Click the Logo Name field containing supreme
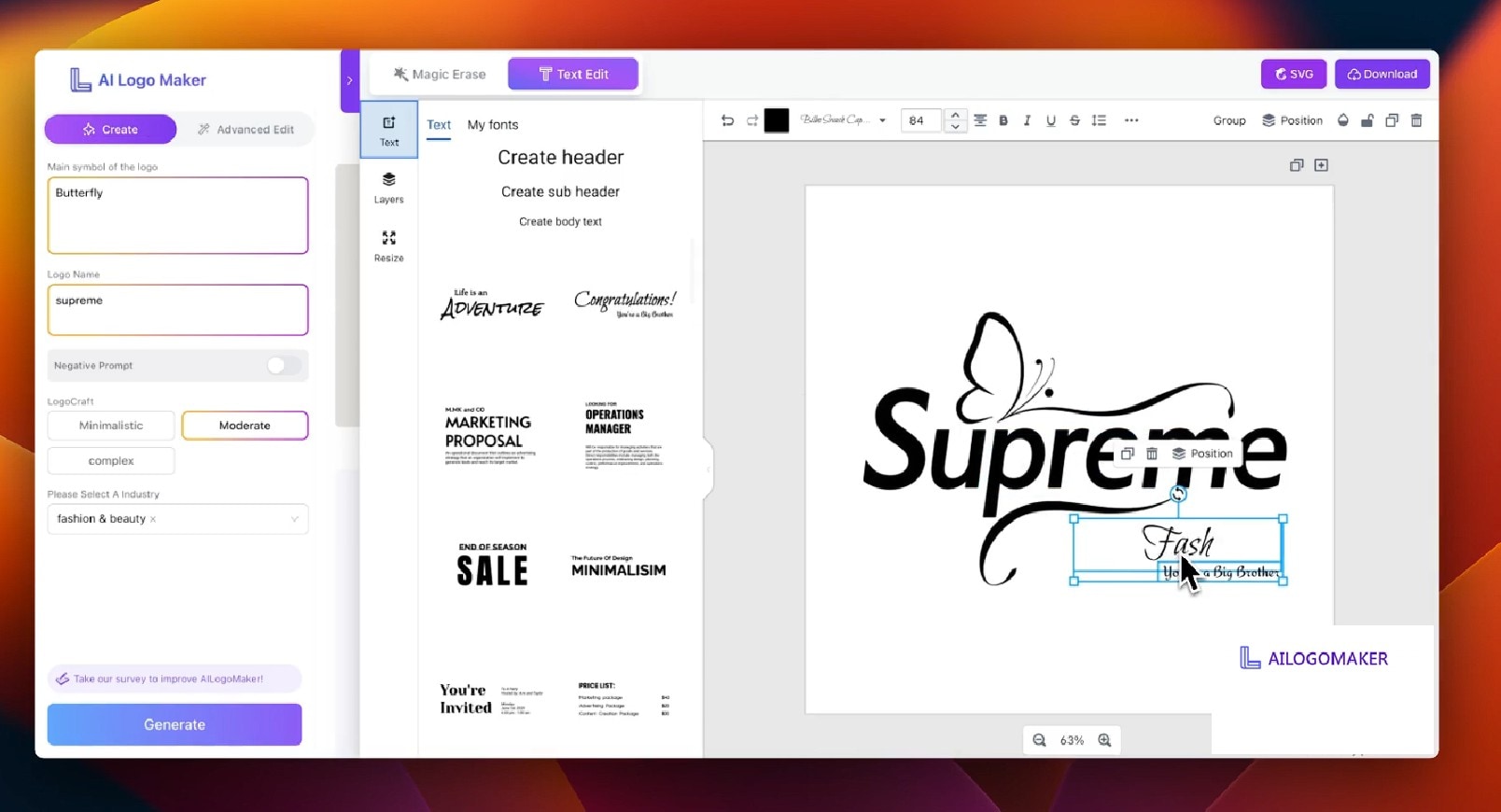This screenshot has width=1501, height=812. click(177, 310)
